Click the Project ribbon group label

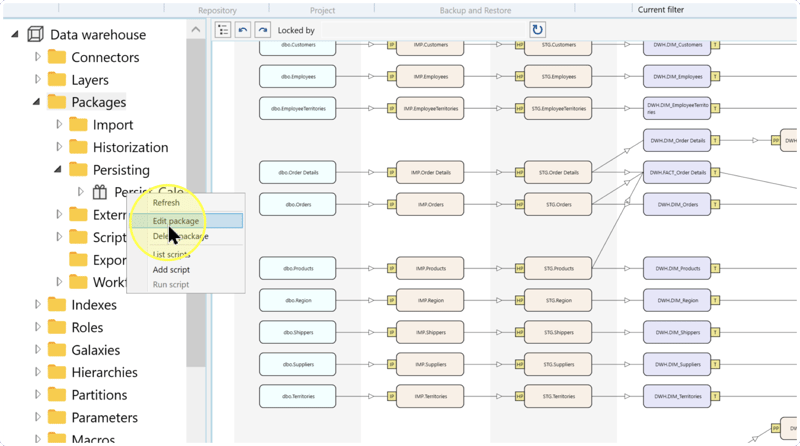point(322,10)
